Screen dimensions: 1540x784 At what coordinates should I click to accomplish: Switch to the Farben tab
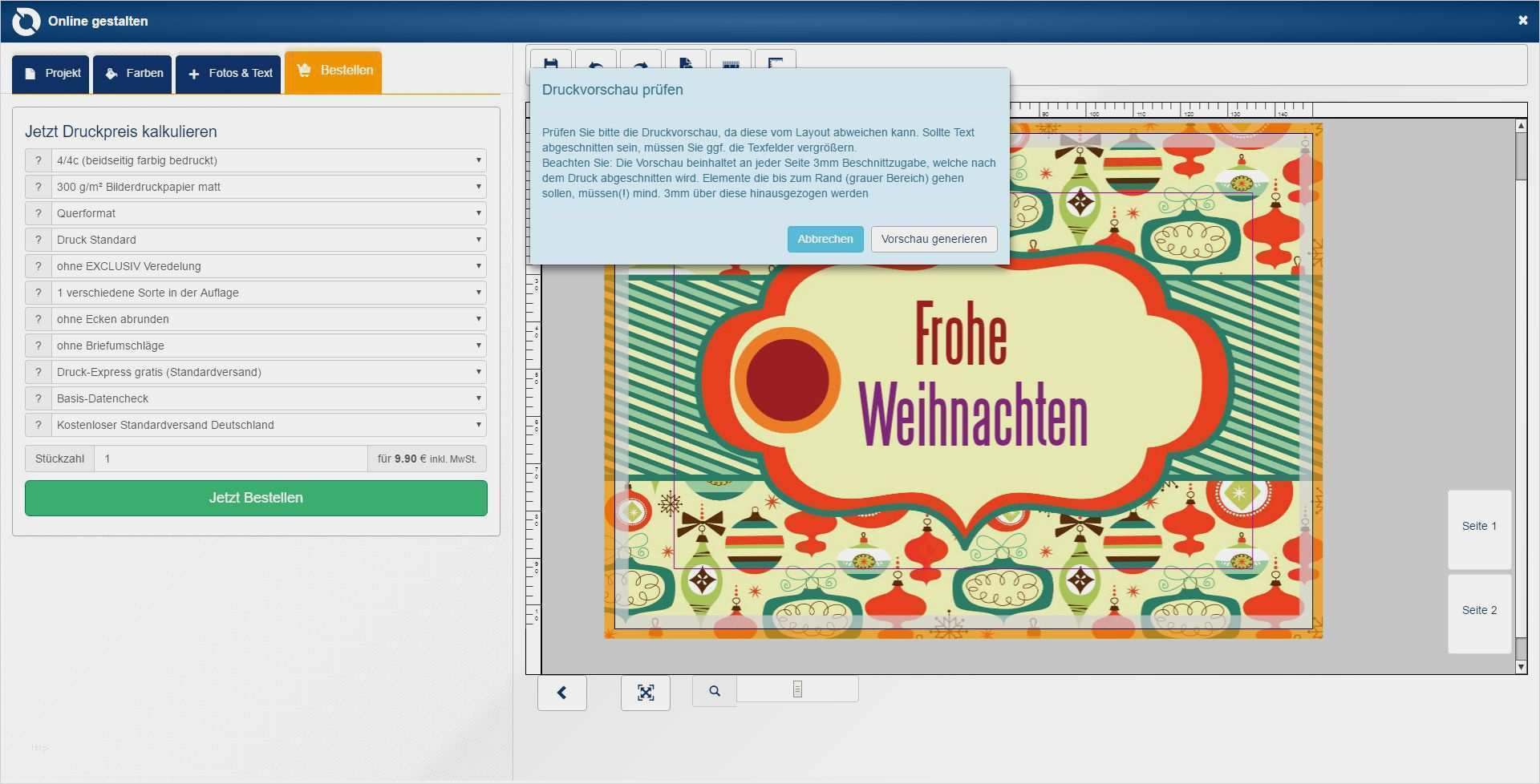coord(132,73)
